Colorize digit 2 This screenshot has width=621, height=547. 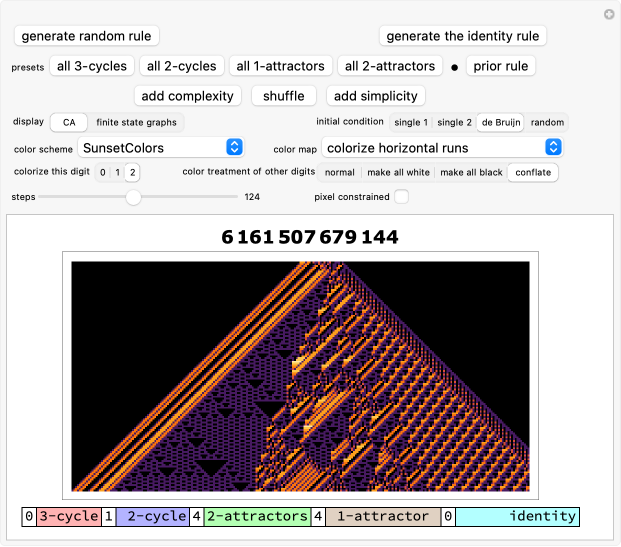point(133,172)
